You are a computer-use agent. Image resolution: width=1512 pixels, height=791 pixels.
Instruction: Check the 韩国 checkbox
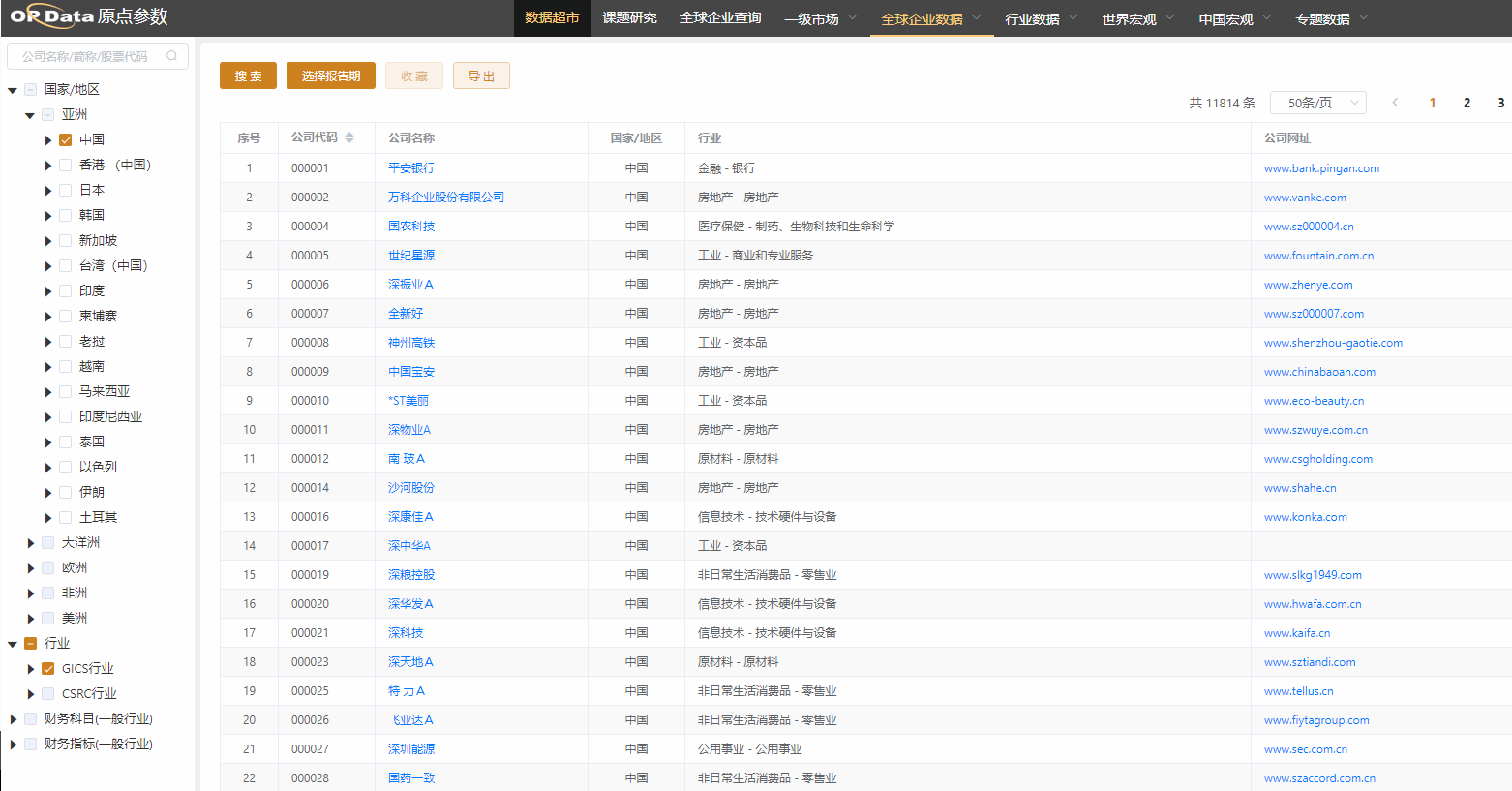pyautogui.click(x=66, y=215)
